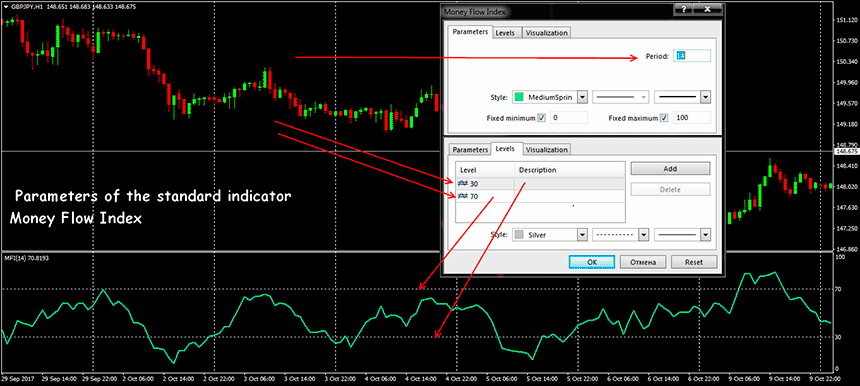Confirm the dialog with OK
The height and width of the screenshot is (386, 860).
point(592,262)
